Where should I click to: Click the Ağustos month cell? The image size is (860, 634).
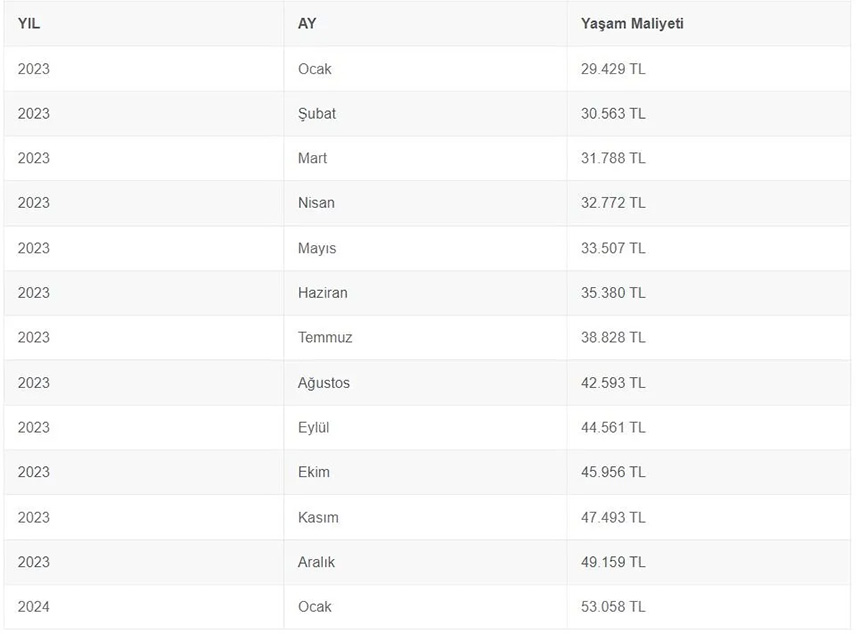click(x=324, y=383)
